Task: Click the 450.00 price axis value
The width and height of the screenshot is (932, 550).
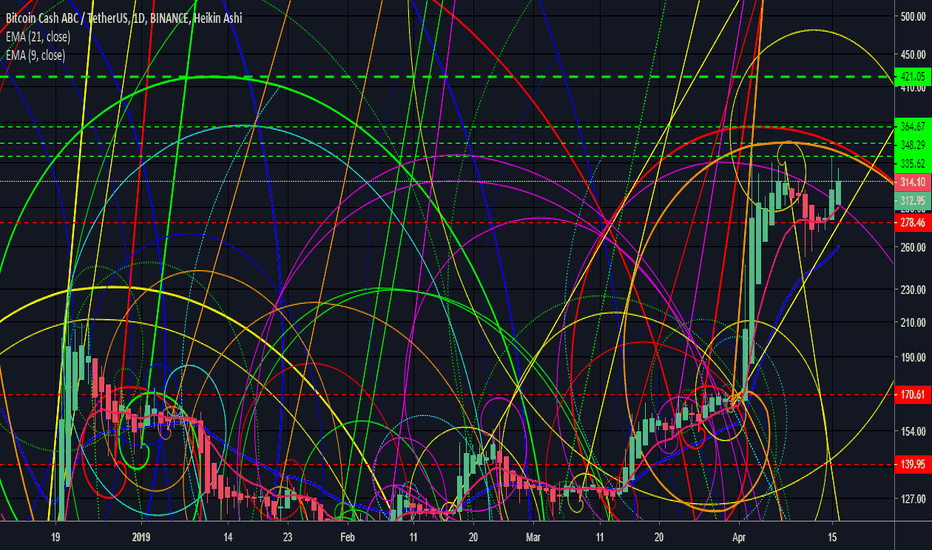Action: pyautogui.click(x=913, y=55)
